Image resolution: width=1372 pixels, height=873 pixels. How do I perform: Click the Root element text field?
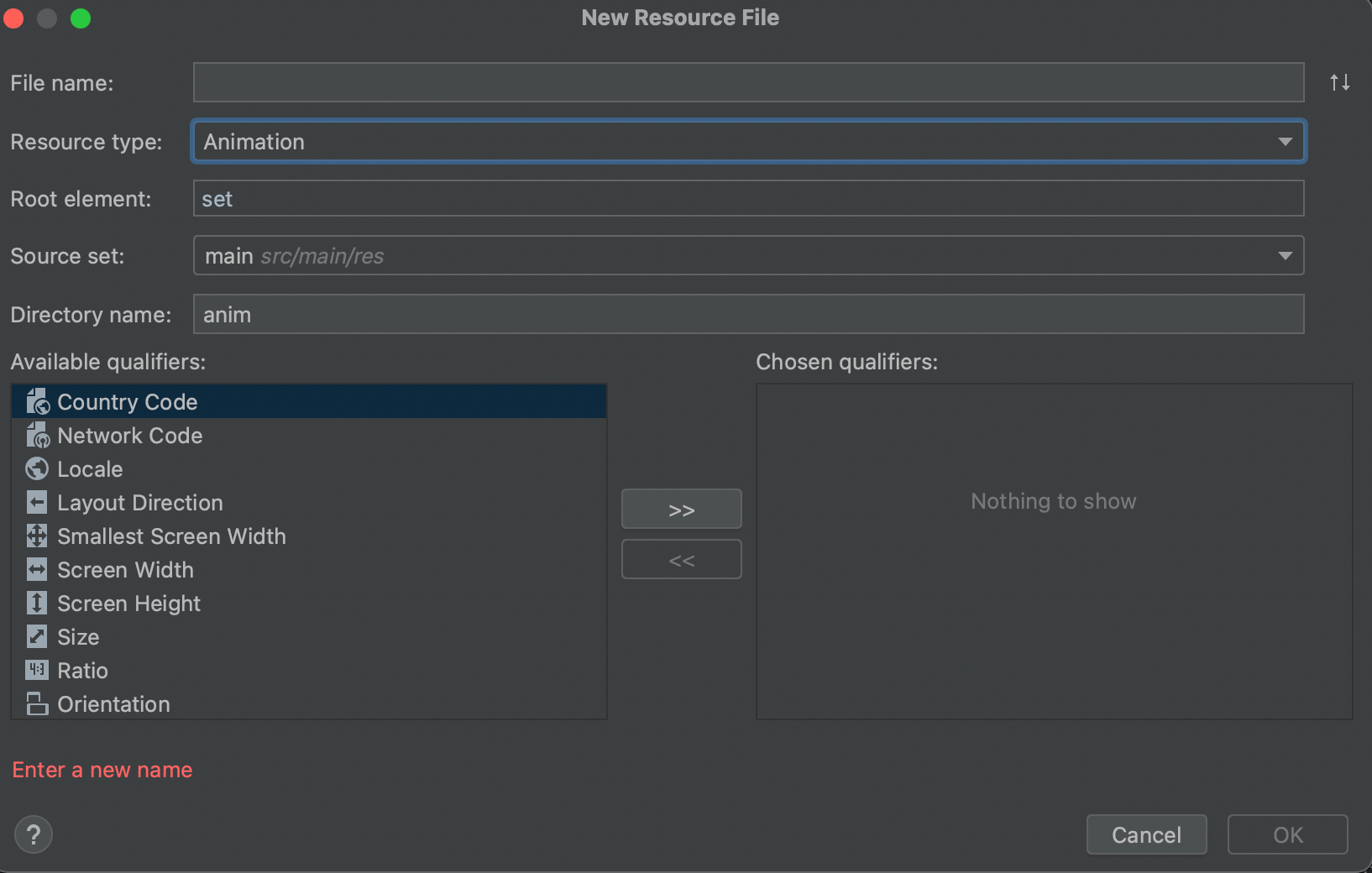pyautogui.click(x=747, y=199)
